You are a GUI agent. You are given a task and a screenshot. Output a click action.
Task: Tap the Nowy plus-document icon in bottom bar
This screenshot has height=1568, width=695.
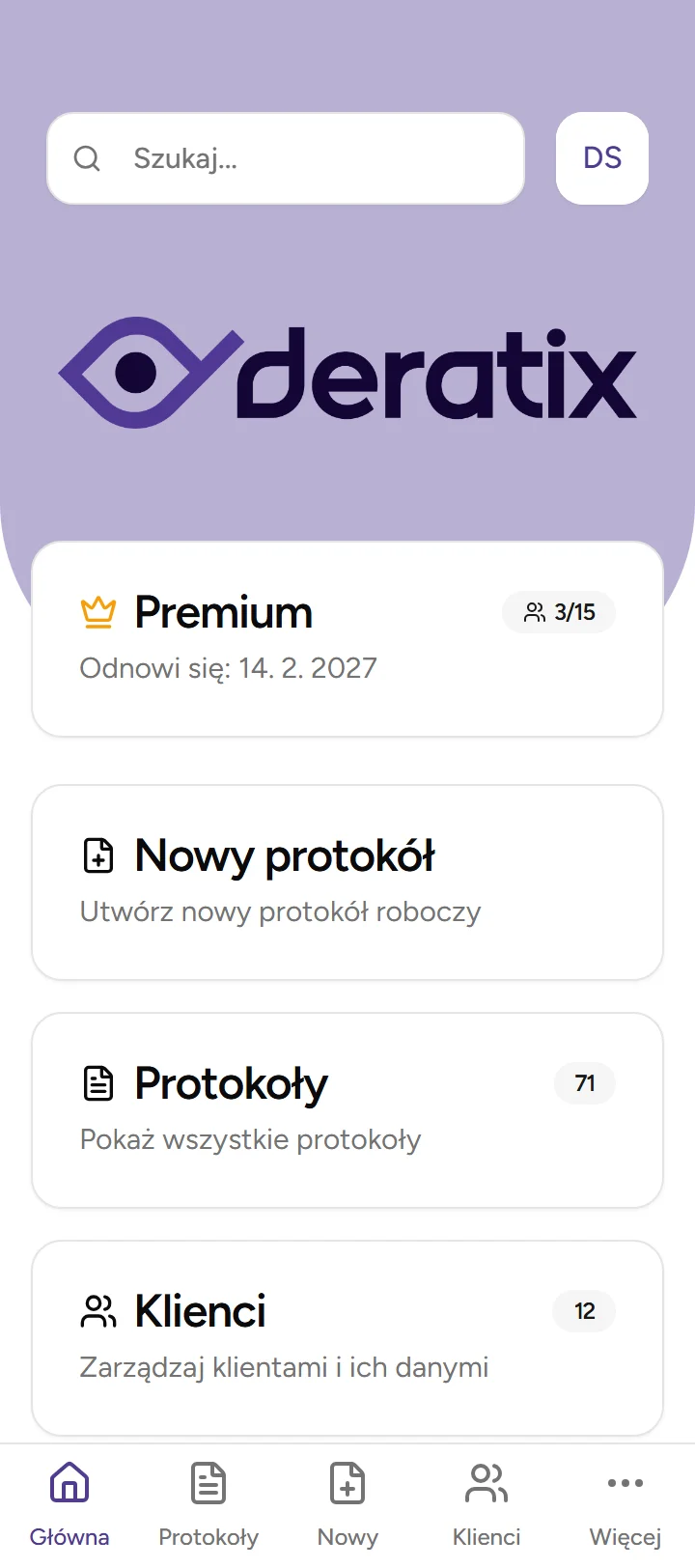(347, 1482)
